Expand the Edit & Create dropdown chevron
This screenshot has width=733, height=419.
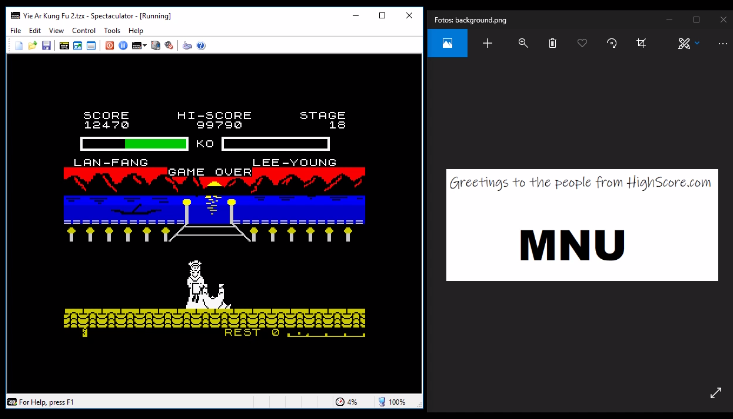click(697, 43)
